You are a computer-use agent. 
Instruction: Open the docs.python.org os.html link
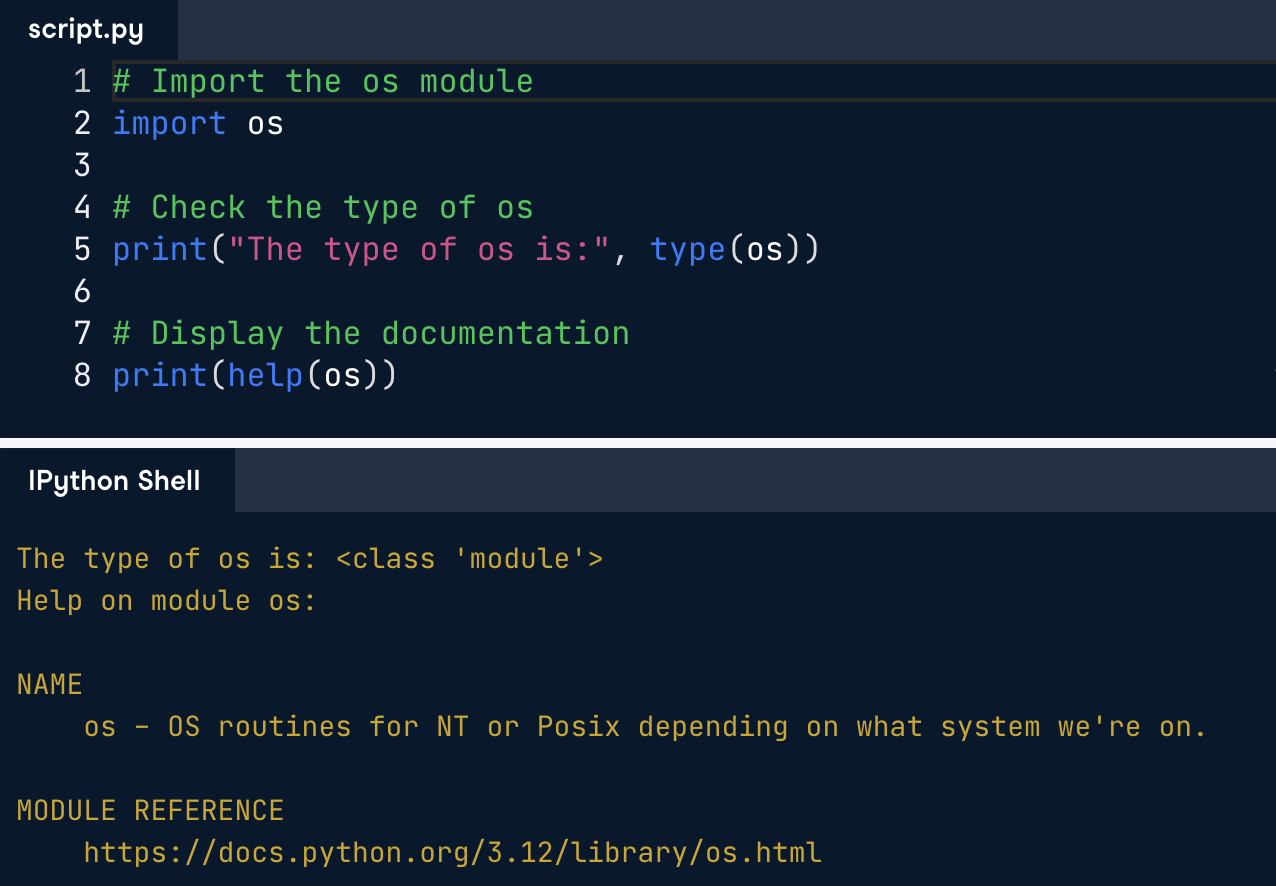pos(452,852)
